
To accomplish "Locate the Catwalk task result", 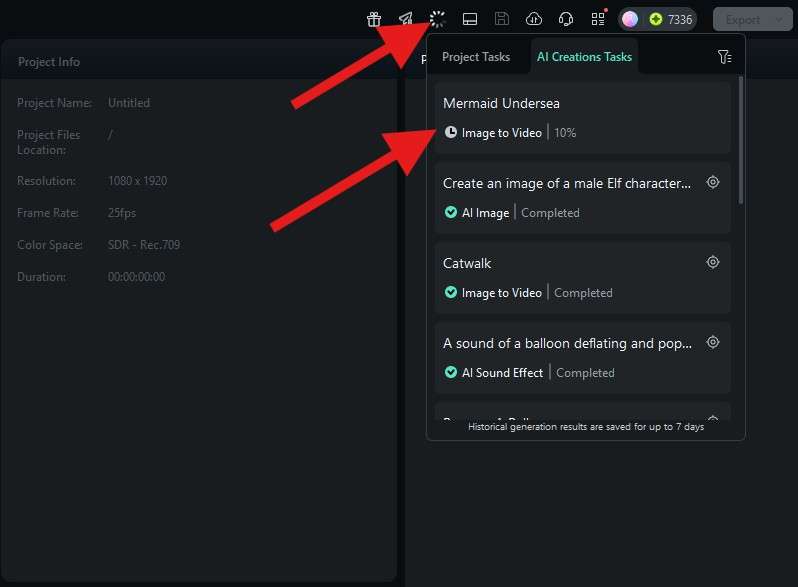I will pos(713,262).
